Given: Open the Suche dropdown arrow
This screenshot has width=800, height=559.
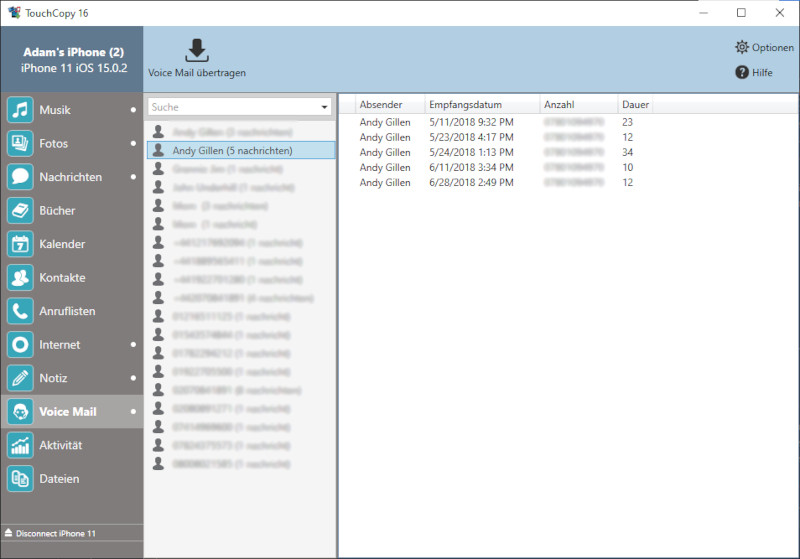Looking at the screenshot, I should click(324, 107).
